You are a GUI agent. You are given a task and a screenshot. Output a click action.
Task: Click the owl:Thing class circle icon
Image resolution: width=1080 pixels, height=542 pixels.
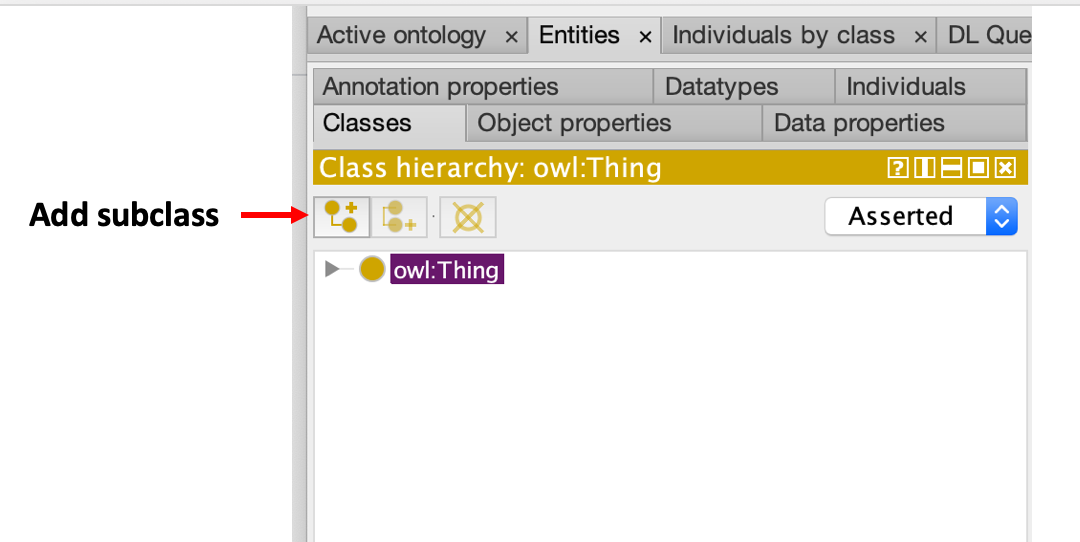372,269
